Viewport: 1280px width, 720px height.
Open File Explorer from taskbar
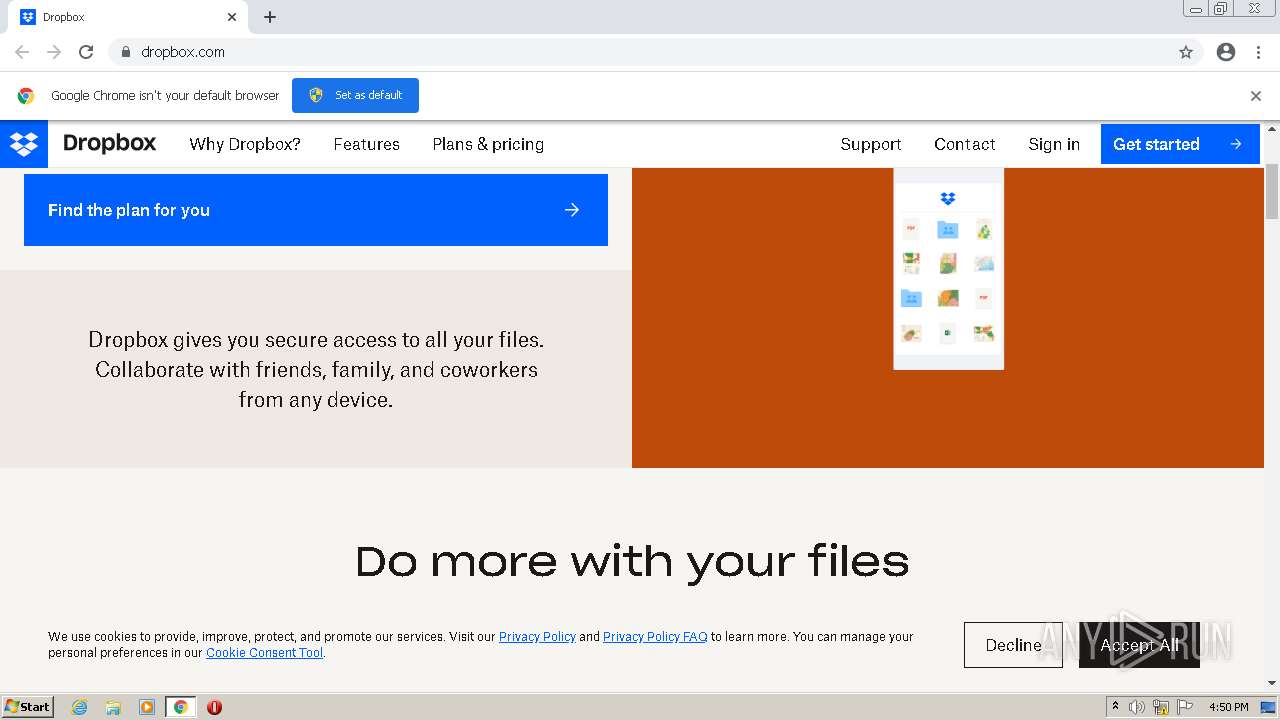(x=113, y=707)
